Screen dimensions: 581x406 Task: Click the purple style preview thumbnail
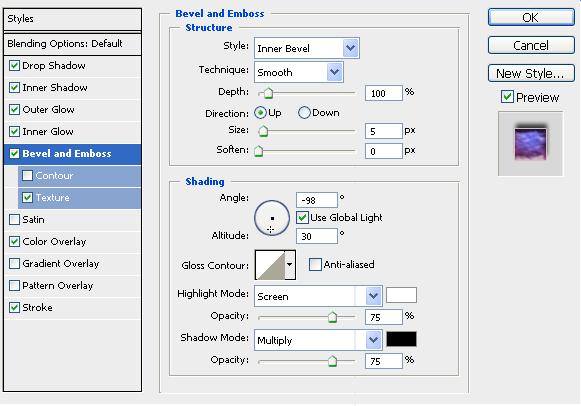531,144
